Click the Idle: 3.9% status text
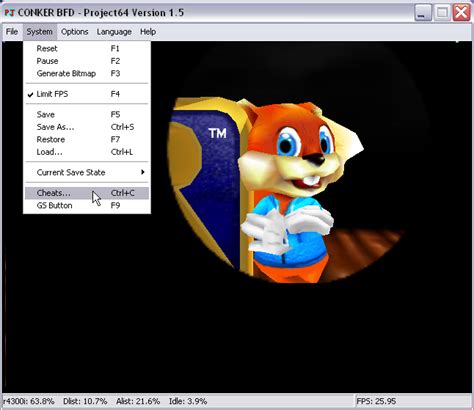 188,401
